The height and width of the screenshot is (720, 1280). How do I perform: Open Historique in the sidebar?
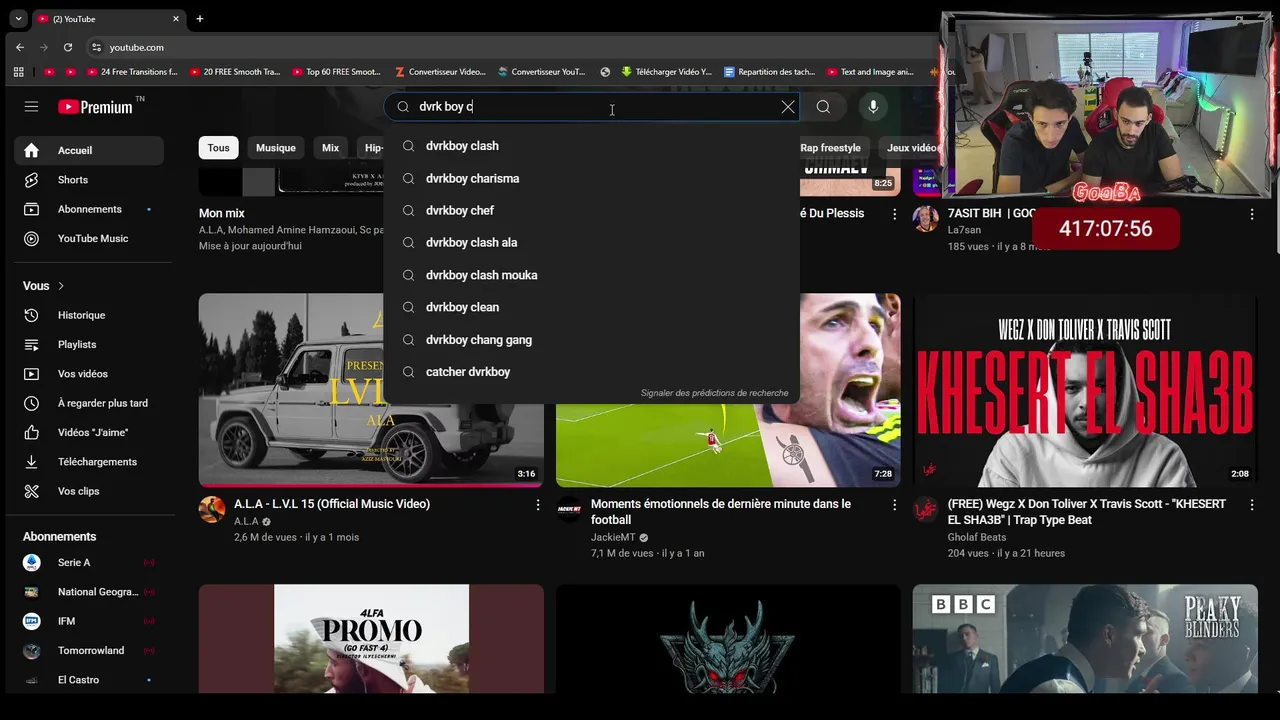pyautogui.click(x=89, y=315)
